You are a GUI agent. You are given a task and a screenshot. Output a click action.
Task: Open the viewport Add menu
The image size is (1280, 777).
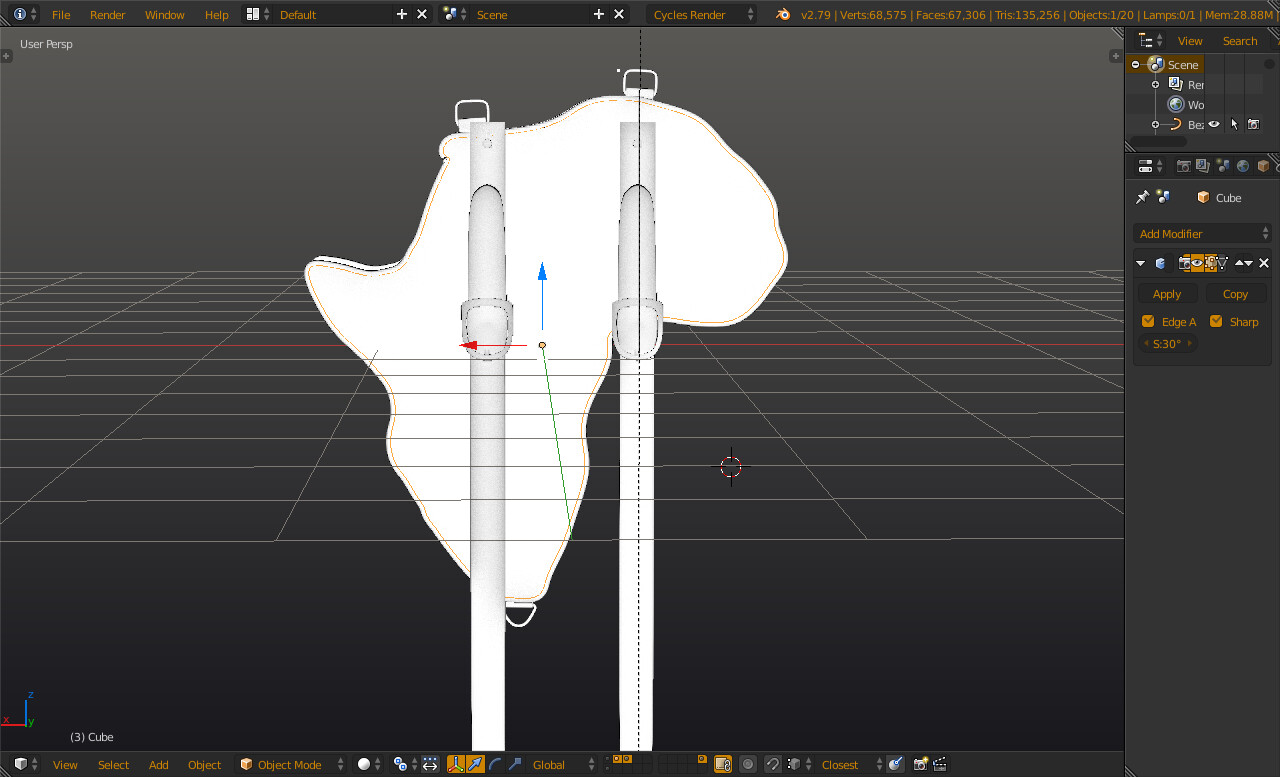(x=158, y=764)
